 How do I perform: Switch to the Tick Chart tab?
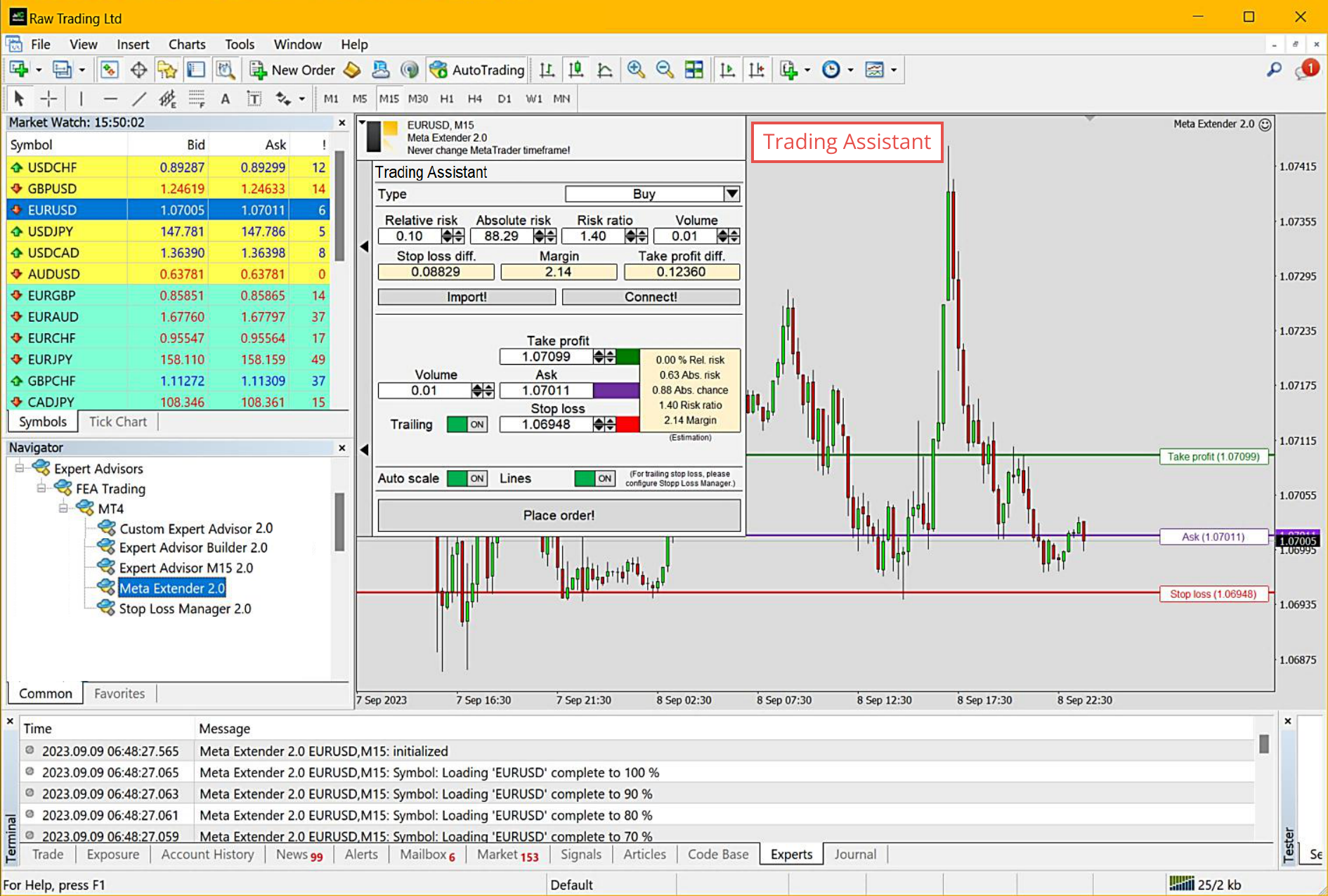[118, 422]
